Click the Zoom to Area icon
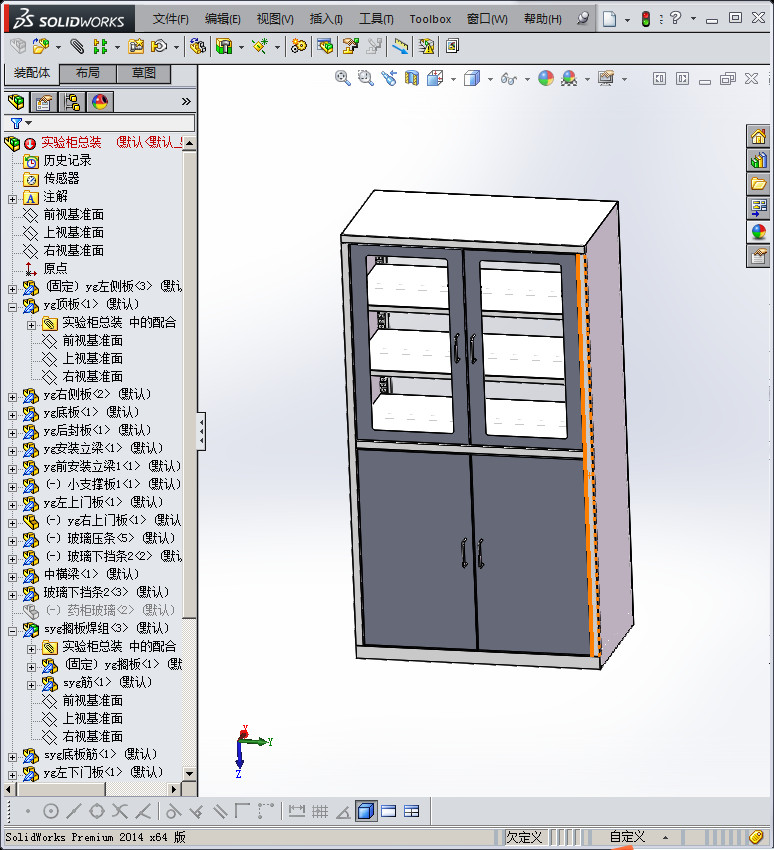Image resolution: width=774 pixels, height=850 pixels. coord(366,79)
